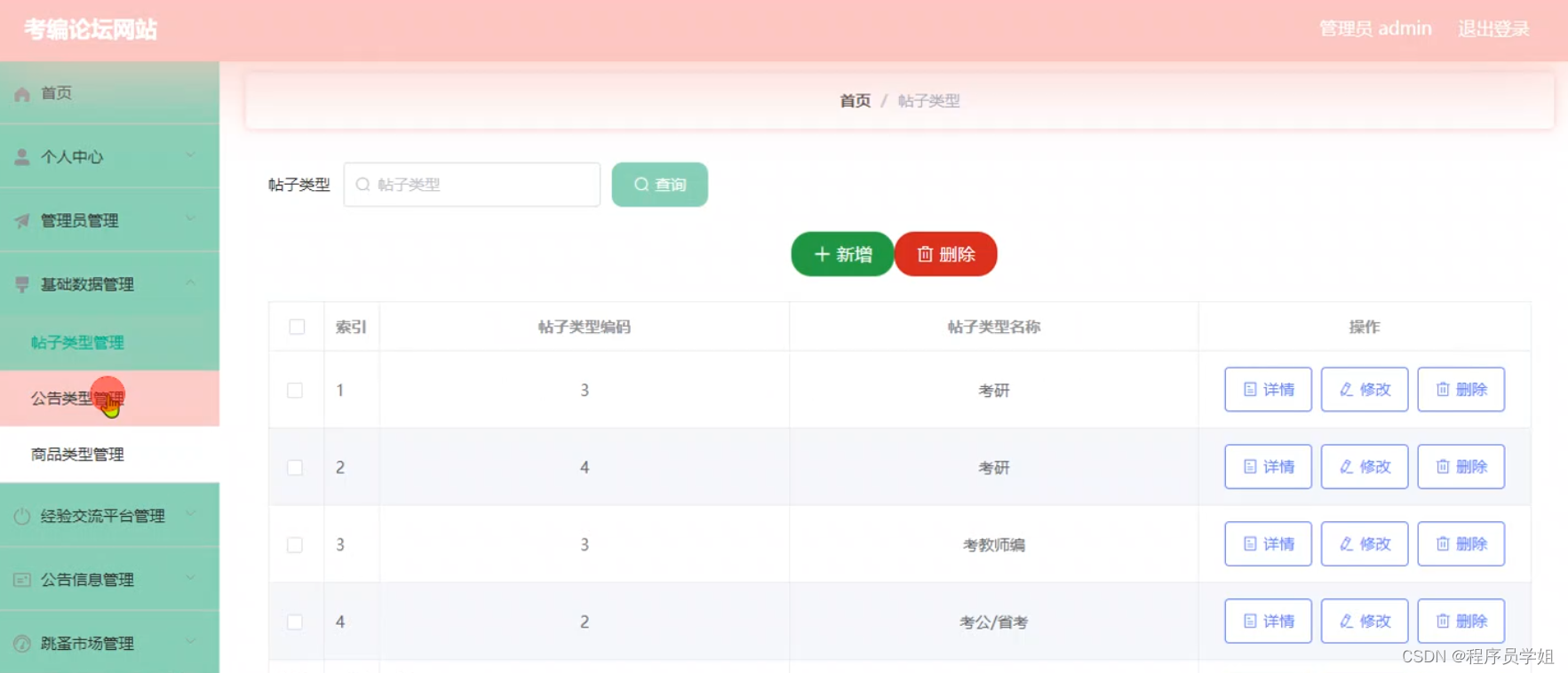Click the green 新增 button
Image resolution: width=1568 pixels, height=673 pixels.
pos(842,255)
